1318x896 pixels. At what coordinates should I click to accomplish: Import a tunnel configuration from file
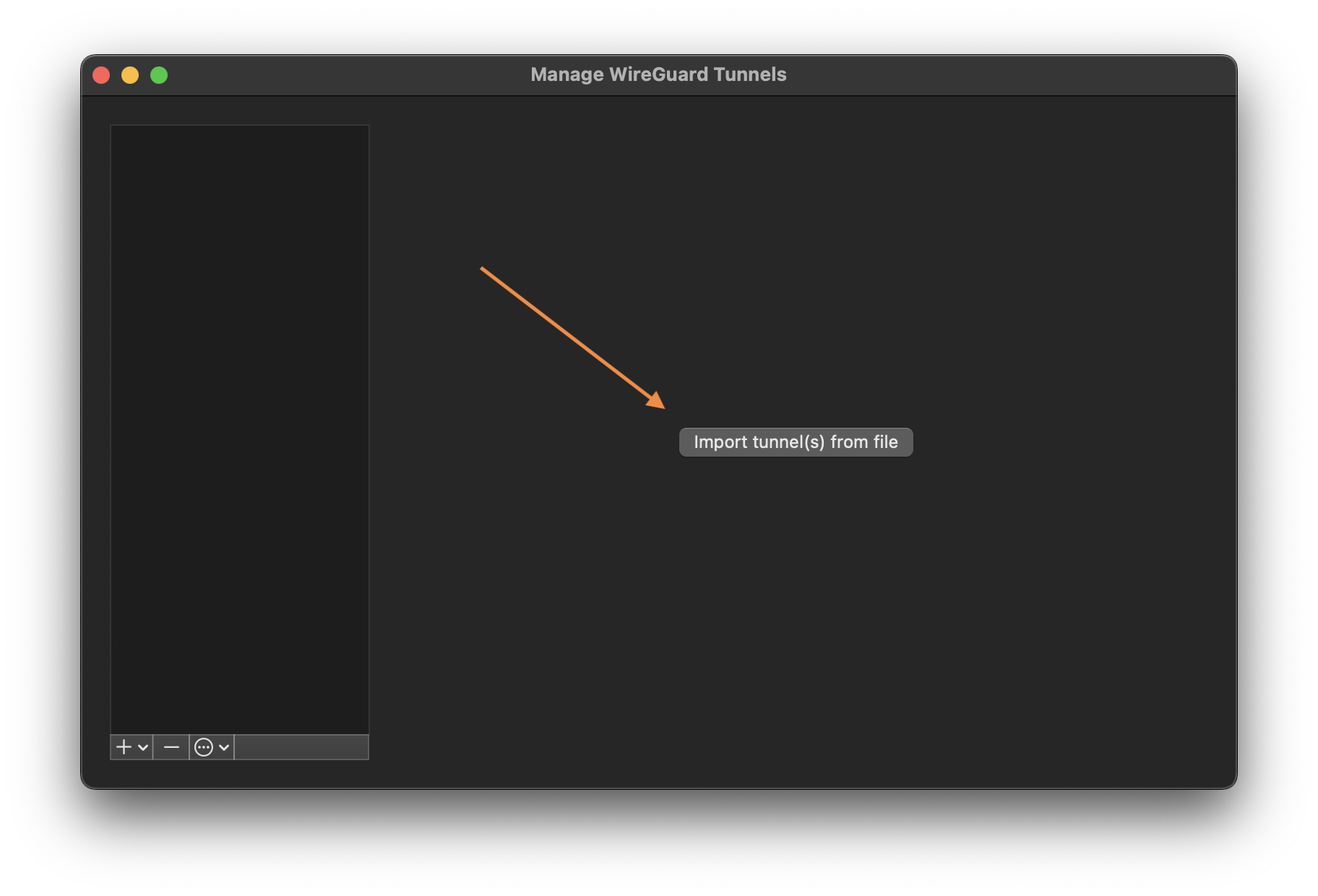click(795, 441)
